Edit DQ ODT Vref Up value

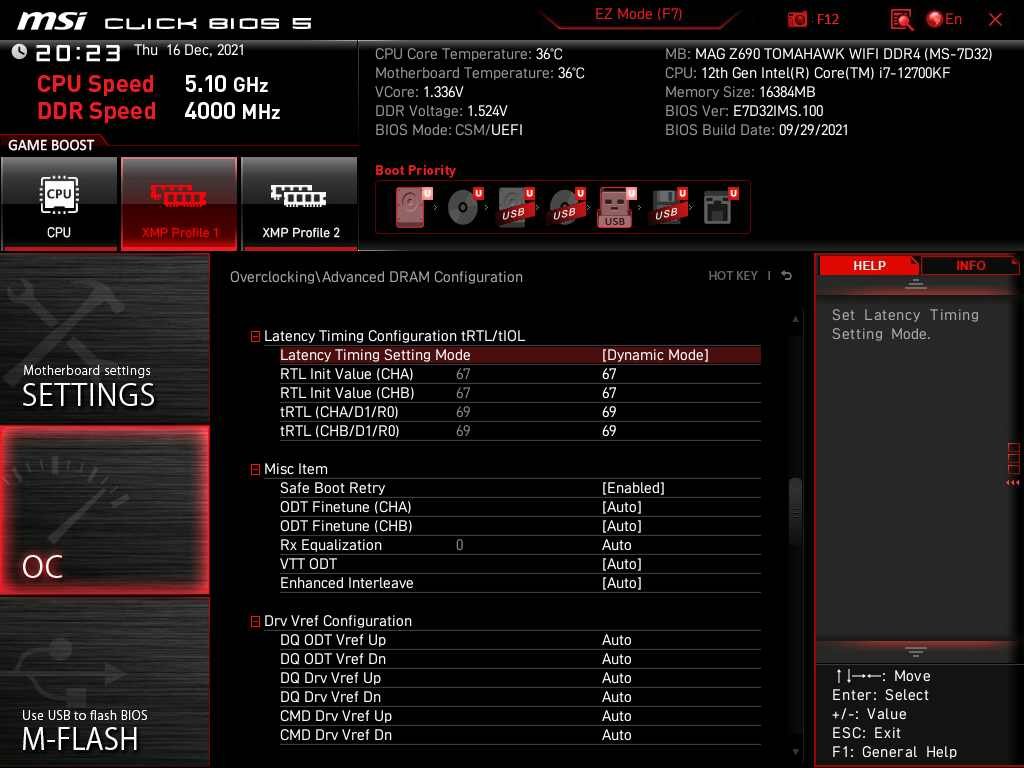click(x=520, y=640)
